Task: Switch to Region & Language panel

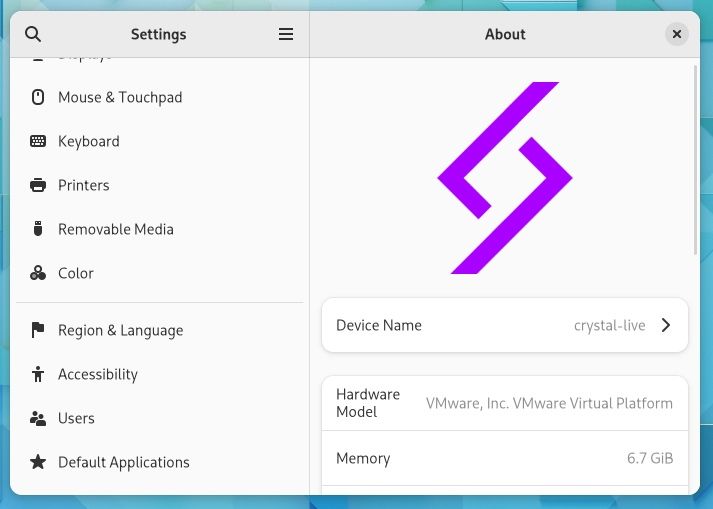Action: pos(121,331)
